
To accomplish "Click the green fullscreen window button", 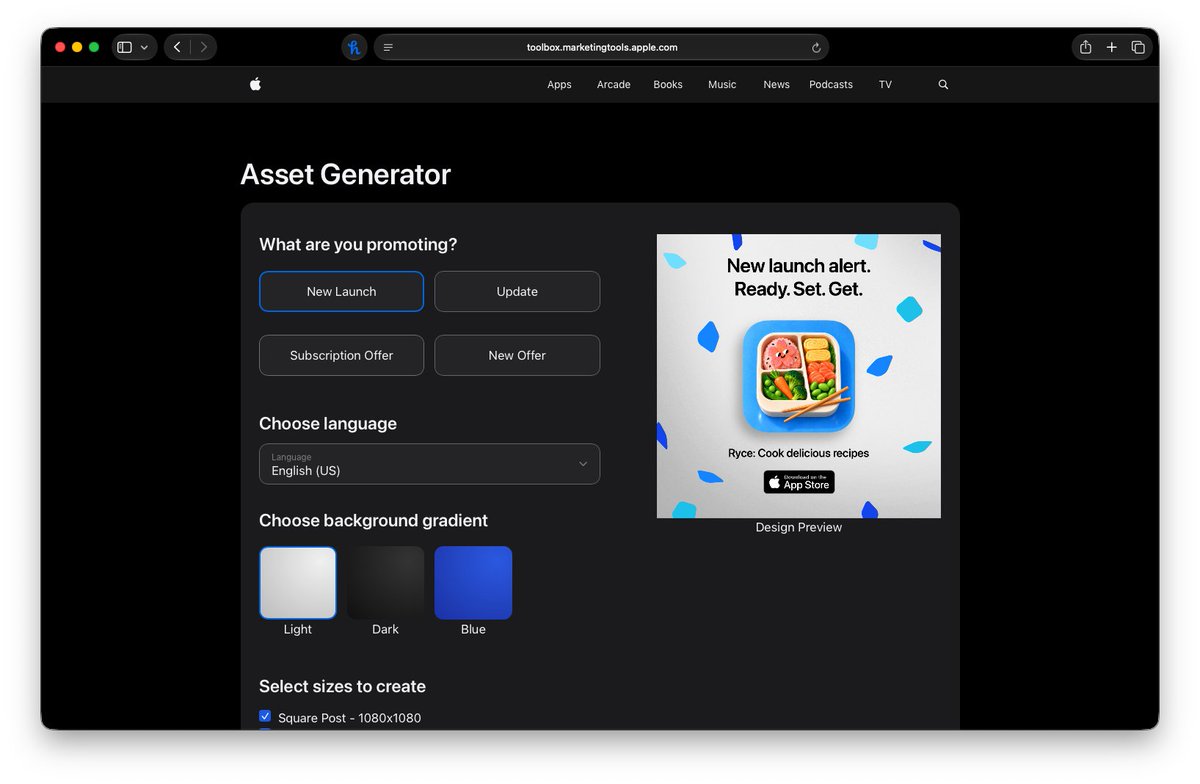I will coord(94,47).
